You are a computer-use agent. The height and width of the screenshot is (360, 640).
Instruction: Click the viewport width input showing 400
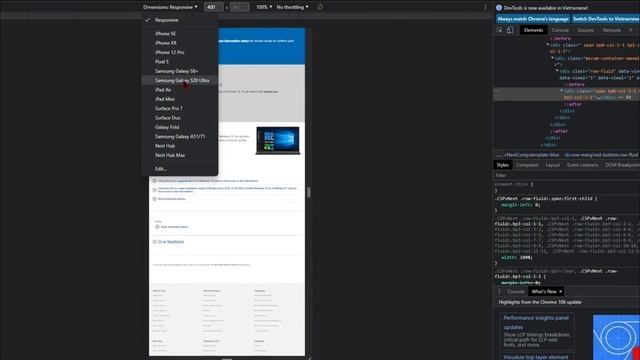(x=213, y=7)
